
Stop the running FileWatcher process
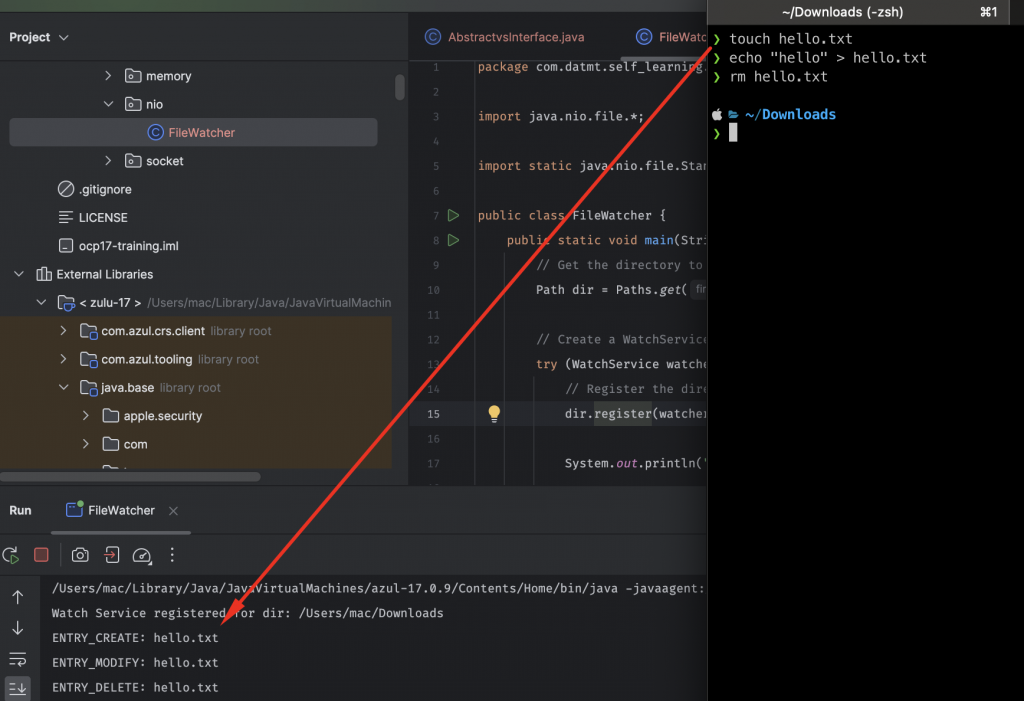(41, 555)
